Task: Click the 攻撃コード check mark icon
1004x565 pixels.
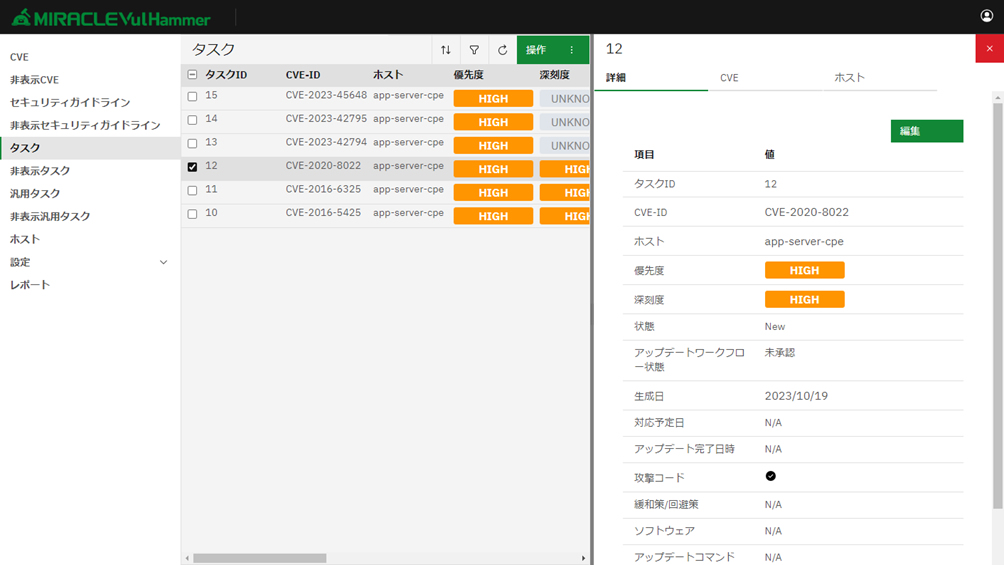Action: point(770,476)
